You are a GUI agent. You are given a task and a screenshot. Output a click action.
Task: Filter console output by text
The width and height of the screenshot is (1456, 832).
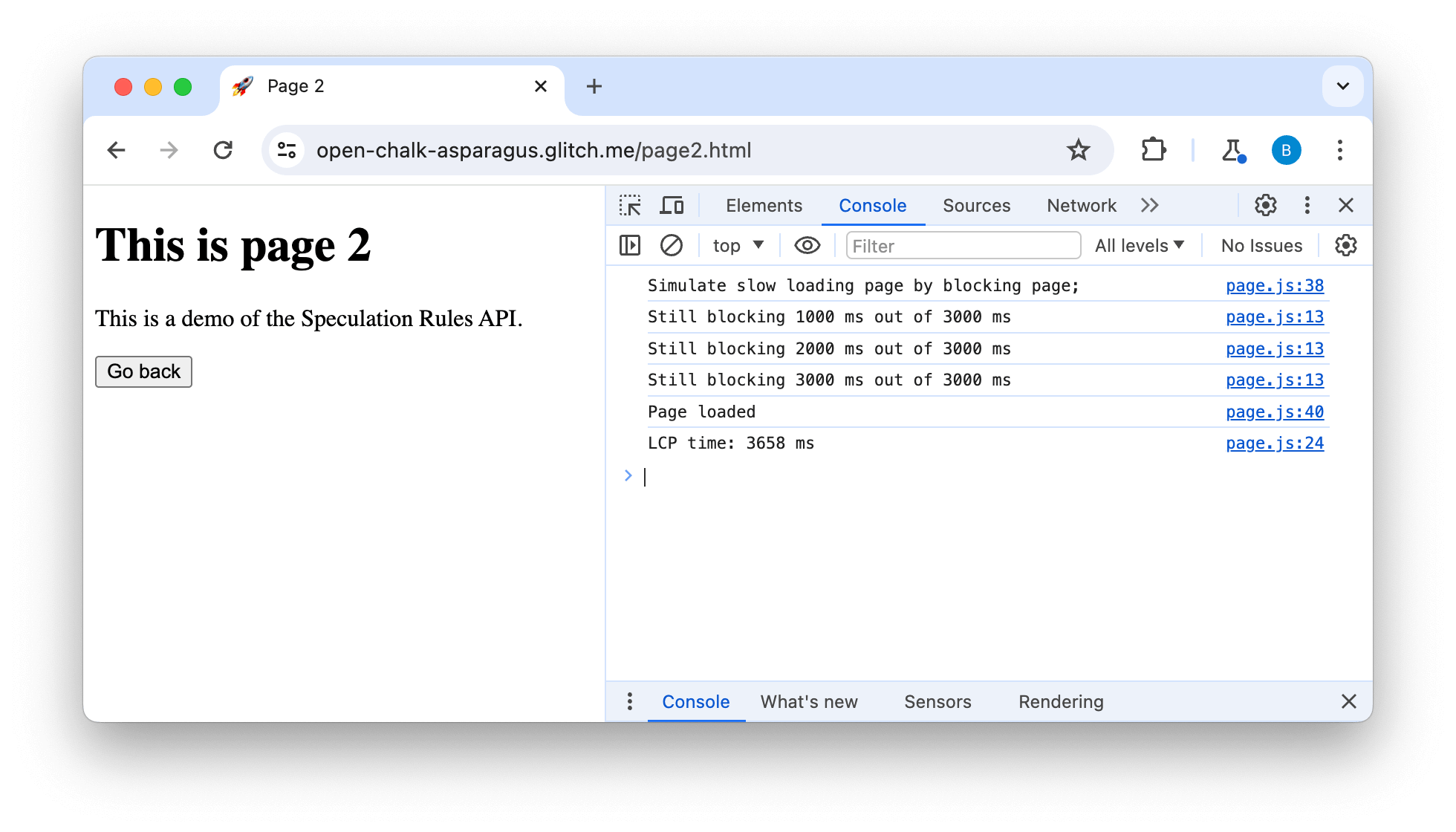pos(961,246)
